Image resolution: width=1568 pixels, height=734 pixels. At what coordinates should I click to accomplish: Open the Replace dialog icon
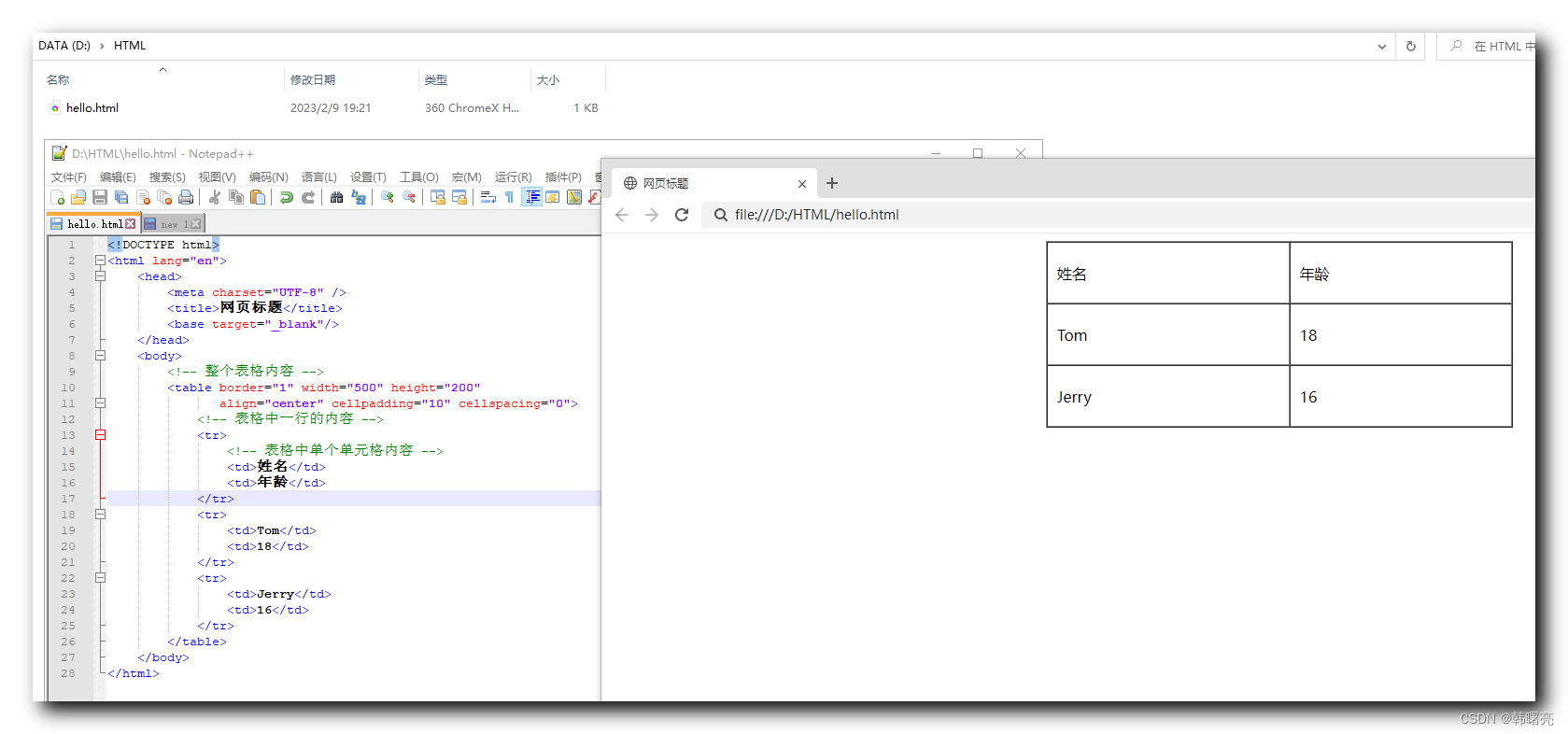[x=359, y=197]
